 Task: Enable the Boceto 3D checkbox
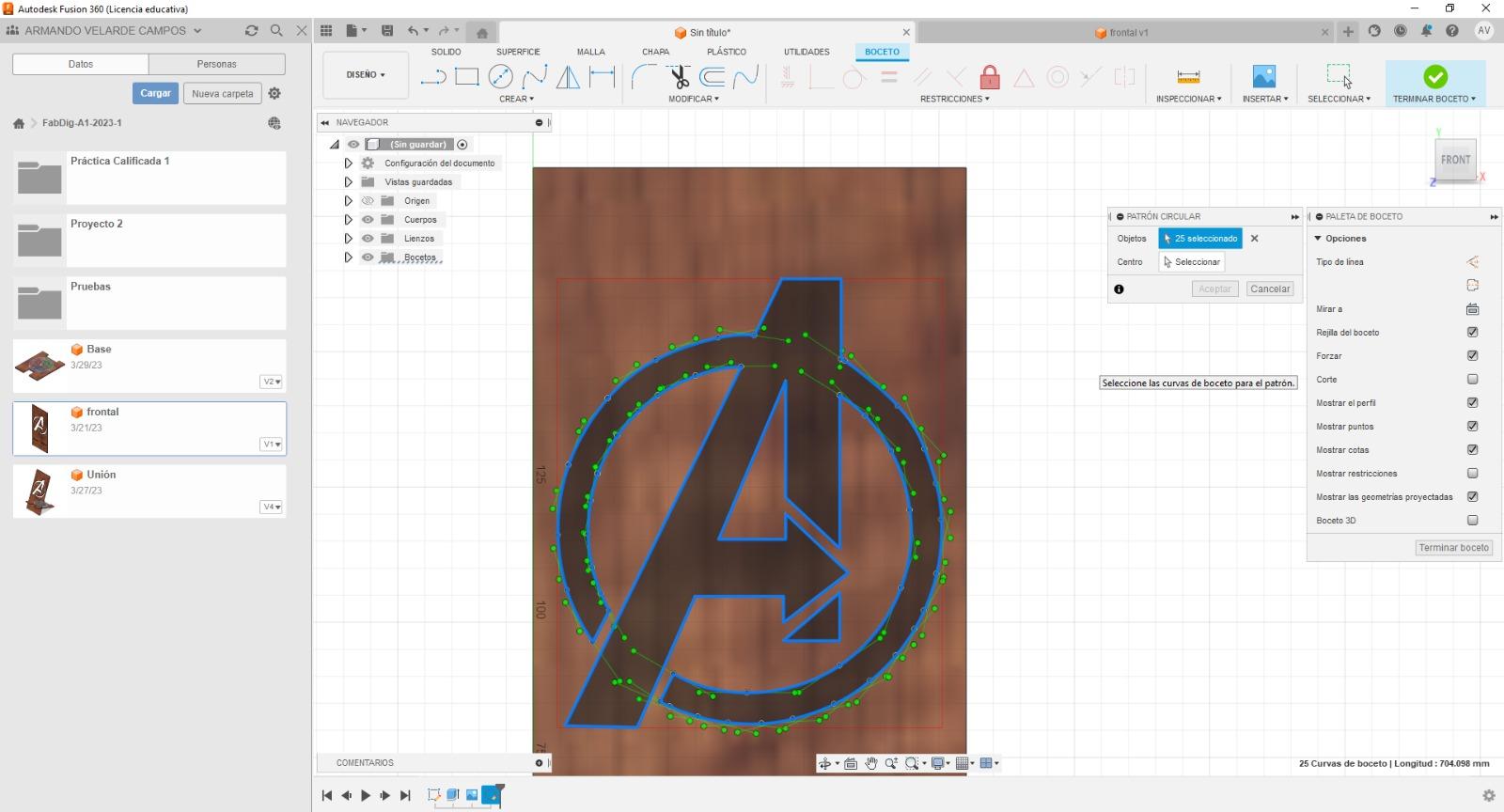click(x=1473, y=521)
